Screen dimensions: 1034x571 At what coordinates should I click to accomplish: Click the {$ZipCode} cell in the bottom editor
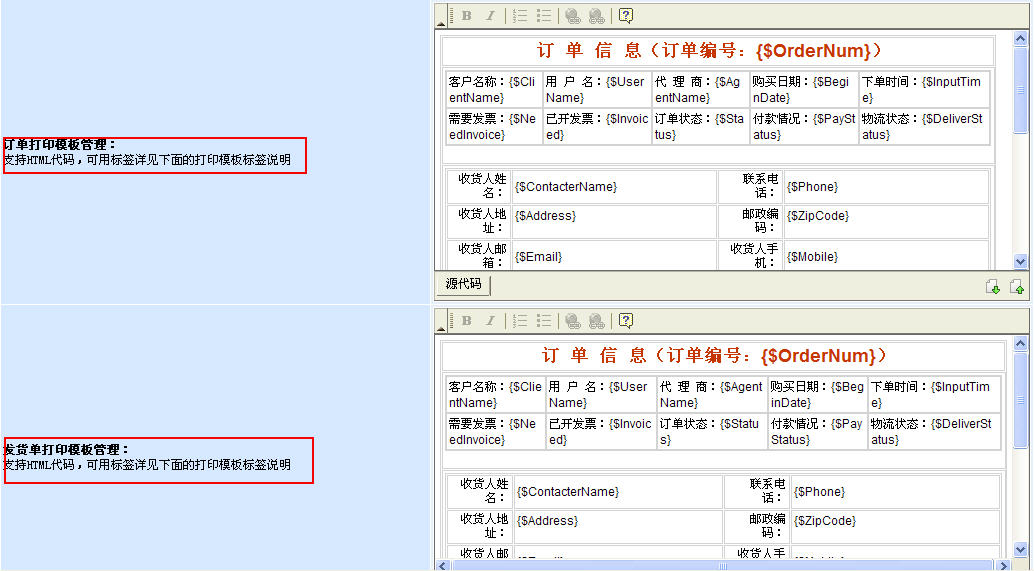(x=893, y=521)
